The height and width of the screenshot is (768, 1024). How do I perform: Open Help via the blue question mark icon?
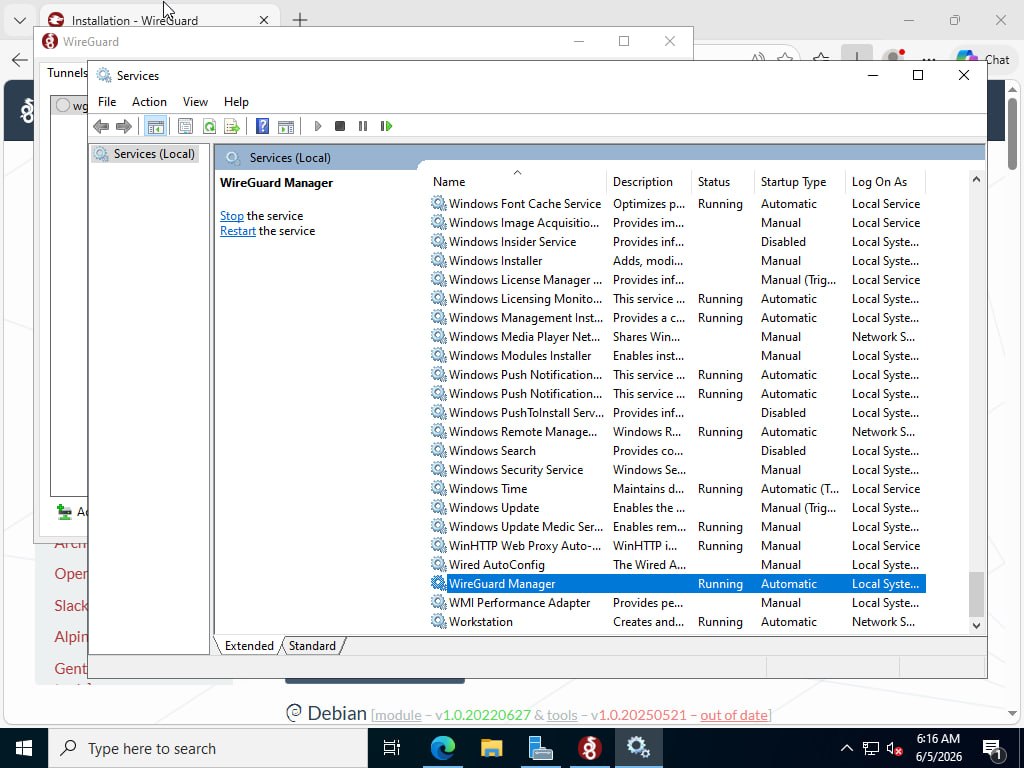click(263, 126)
